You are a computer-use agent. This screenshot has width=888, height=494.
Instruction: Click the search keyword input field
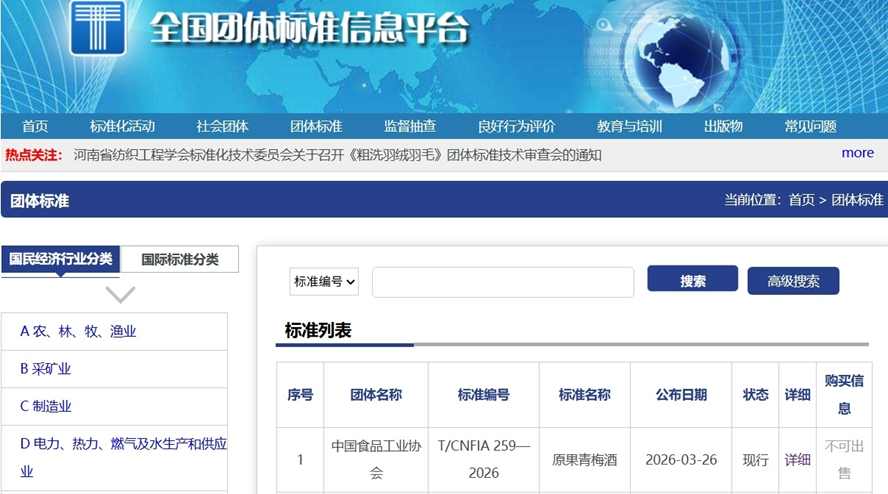(502, 282)
